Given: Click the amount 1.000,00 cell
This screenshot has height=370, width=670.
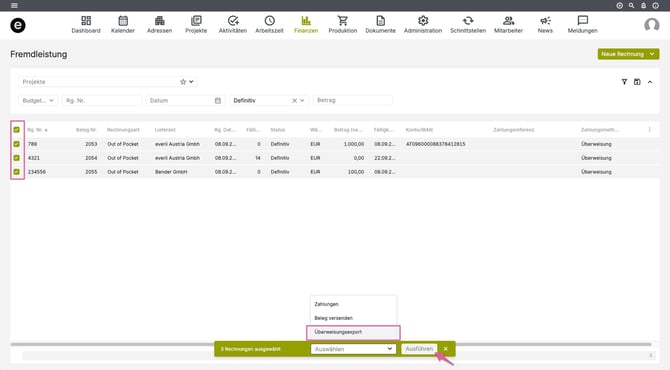Looking at the screenshot, I should coord(354,144).
